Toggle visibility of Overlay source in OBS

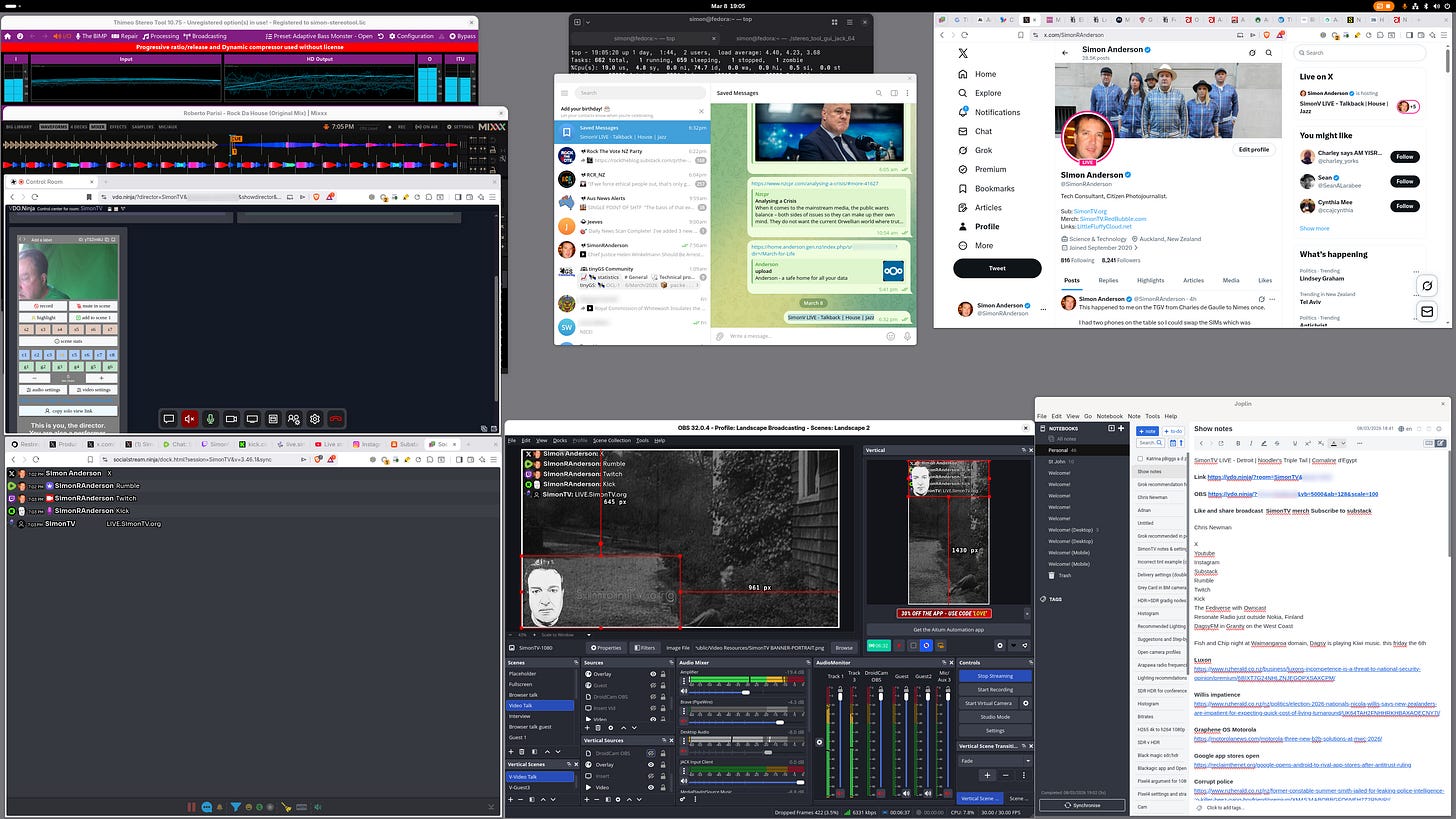653,674
